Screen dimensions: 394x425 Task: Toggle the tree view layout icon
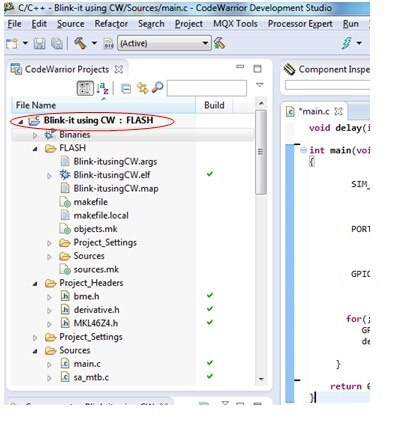85,88
